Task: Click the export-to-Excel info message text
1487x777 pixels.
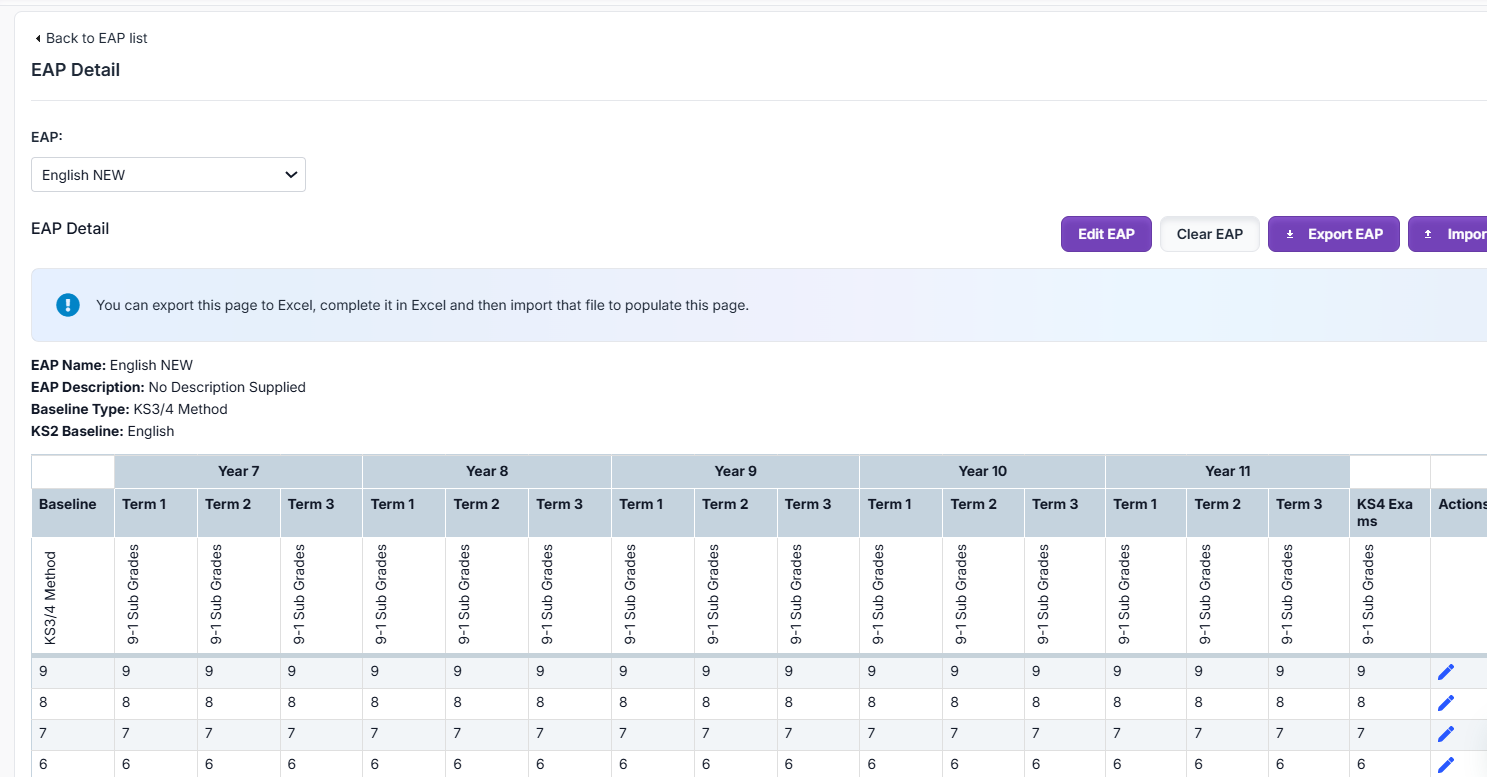Action: pyautogui.click(x=422, y=305)
